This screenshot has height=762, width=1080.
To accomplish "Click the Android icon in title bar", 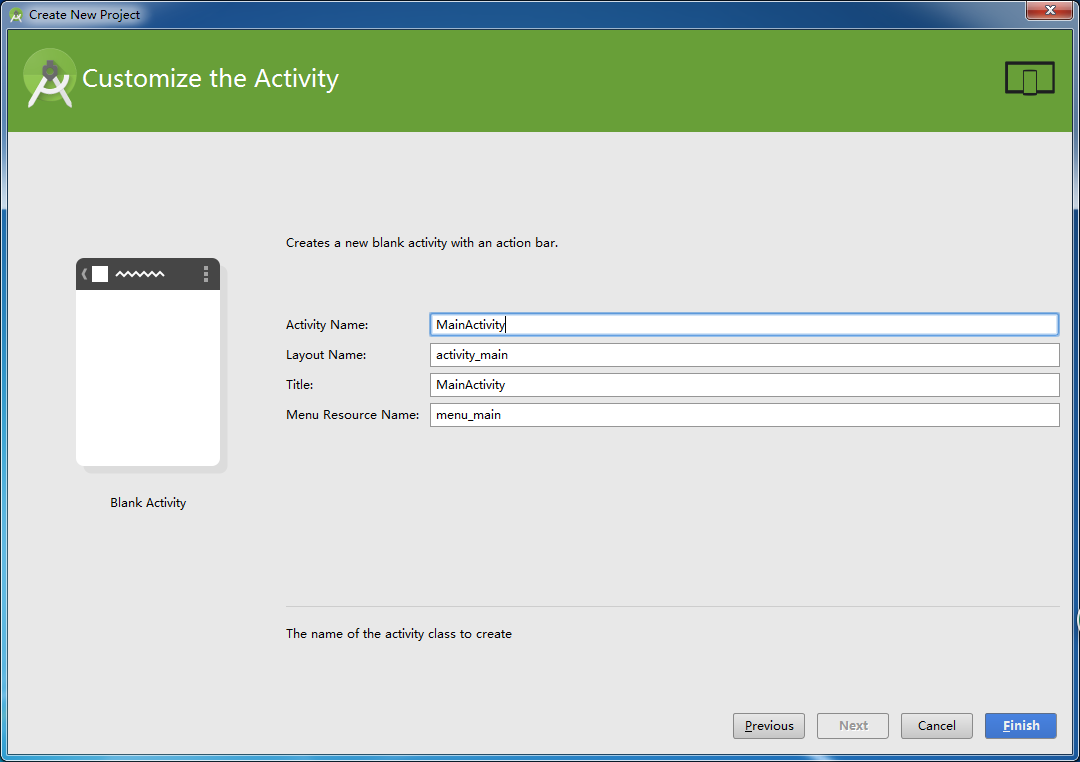I will click(16, 15).
